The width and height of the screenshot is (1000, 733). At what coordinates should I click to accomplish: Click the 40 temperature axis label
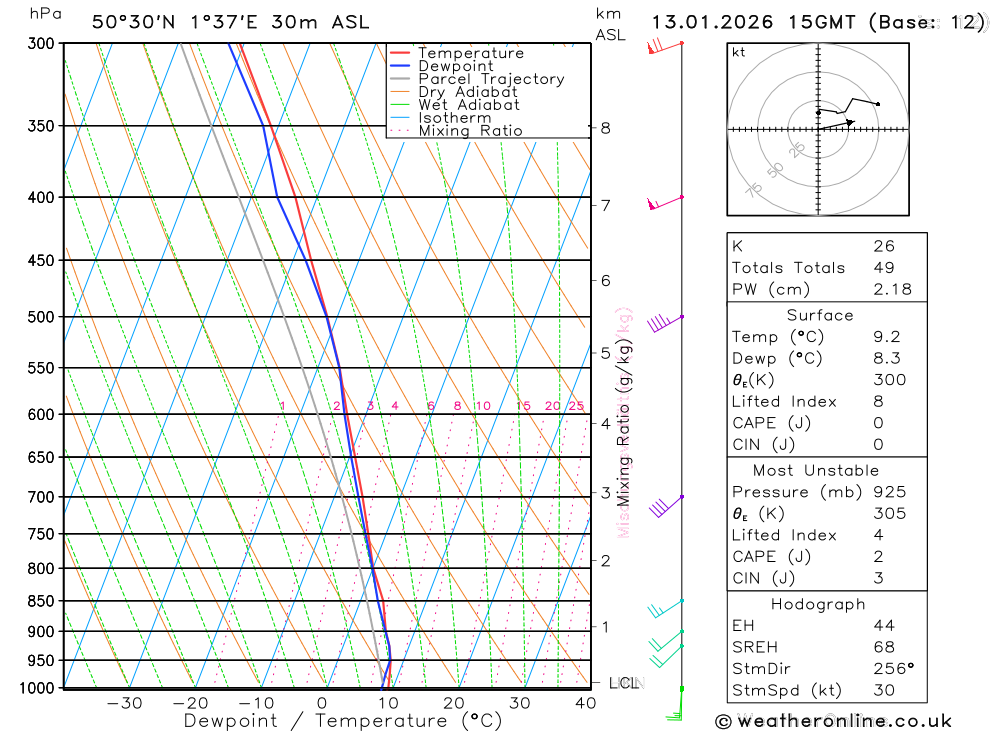(x=585, y=703)
